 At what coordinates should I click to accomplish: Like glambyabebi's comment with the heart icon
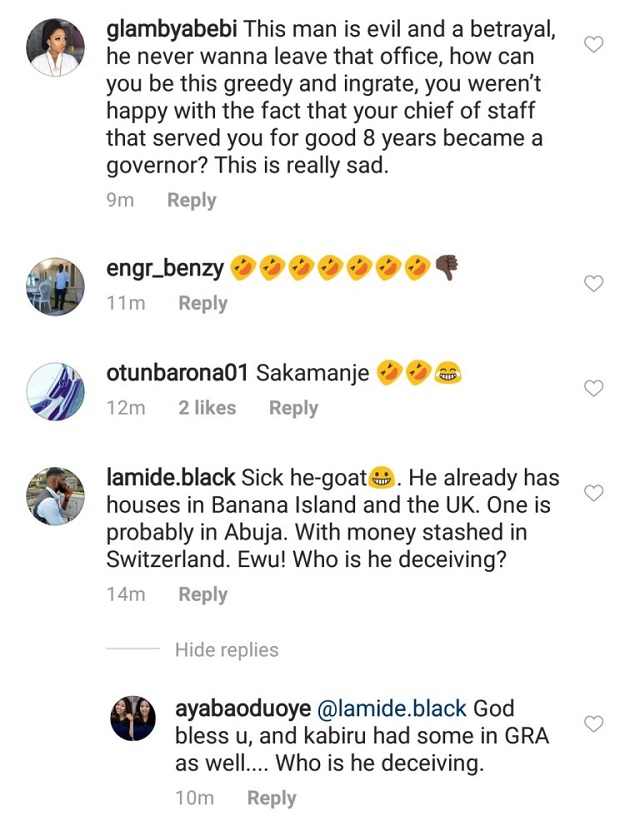pyautogui.click(x=593, y=44)
